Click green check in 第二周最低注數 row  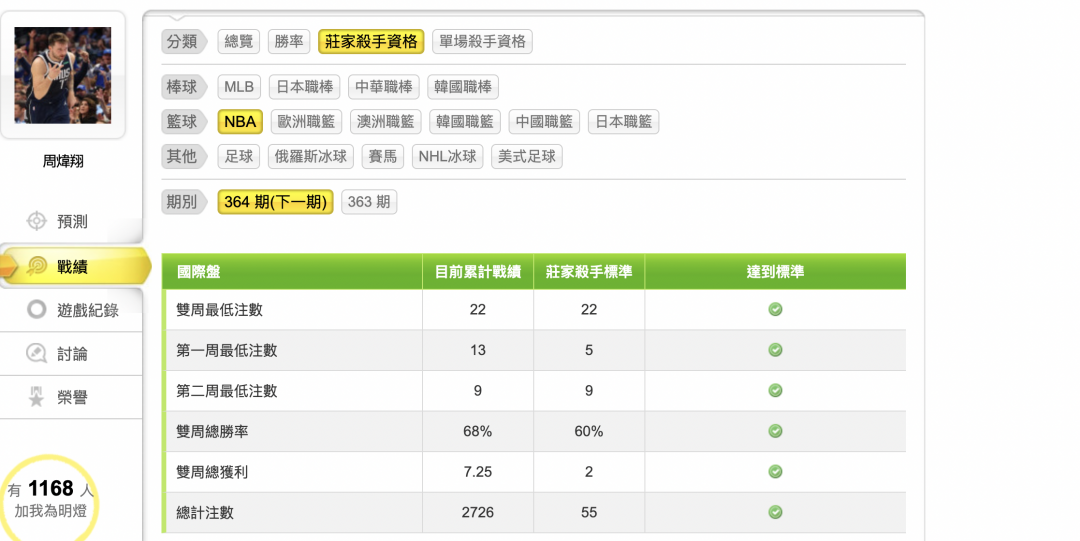tap(775, 391)
